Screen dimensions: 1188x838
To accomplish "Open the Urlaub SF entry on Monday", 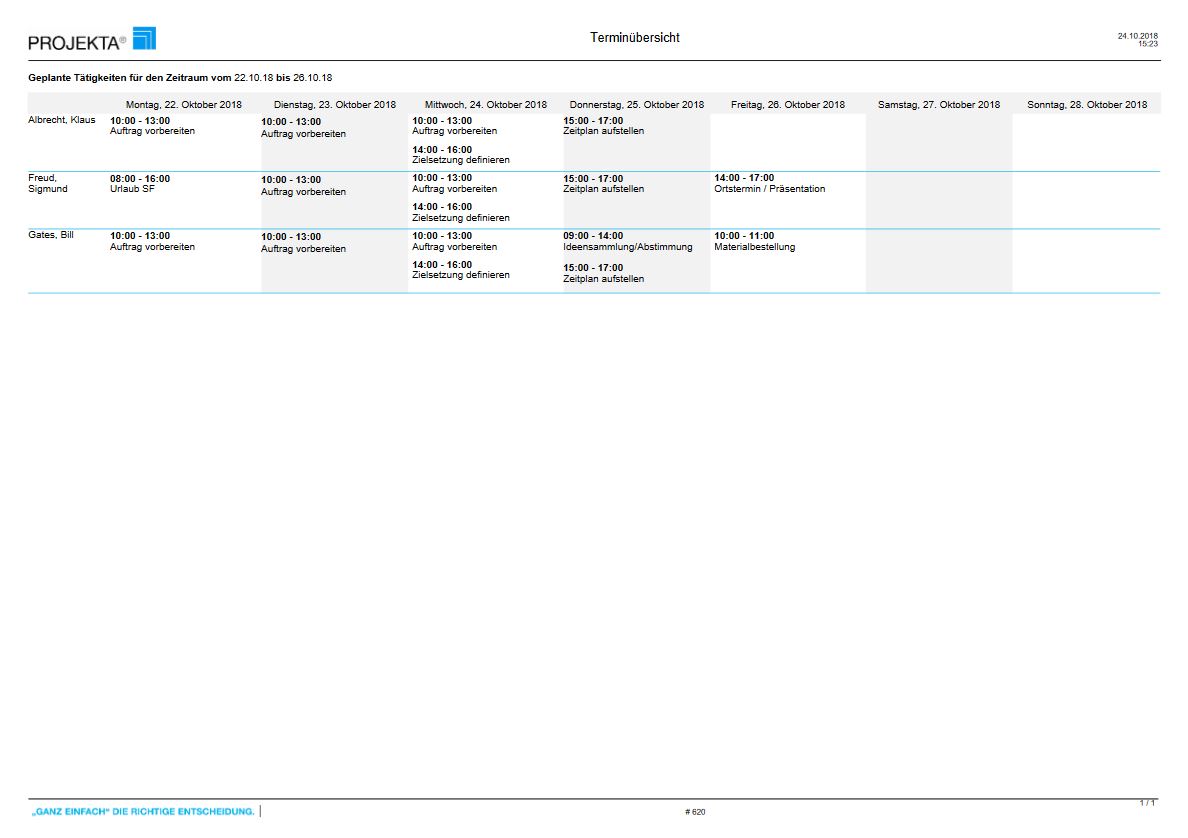I will pos(132,189).
